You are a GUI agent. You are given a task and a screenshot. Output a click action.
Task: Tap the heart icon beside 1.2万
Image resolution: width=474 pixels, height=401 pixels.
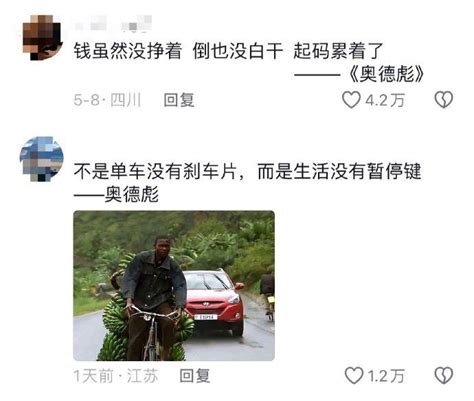pyautogui.click(x=354, y=376)
